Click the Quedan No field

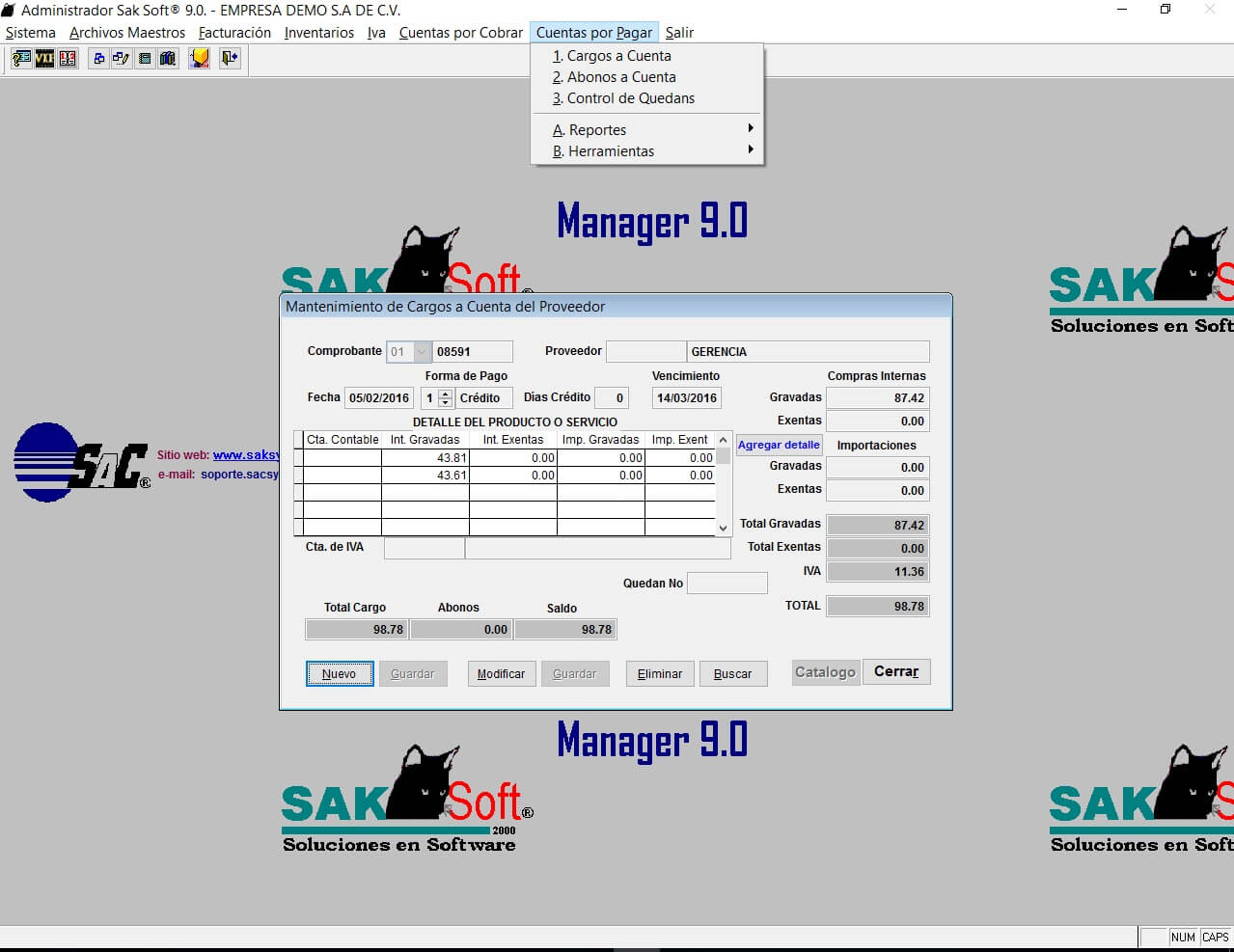click(727, 584)
